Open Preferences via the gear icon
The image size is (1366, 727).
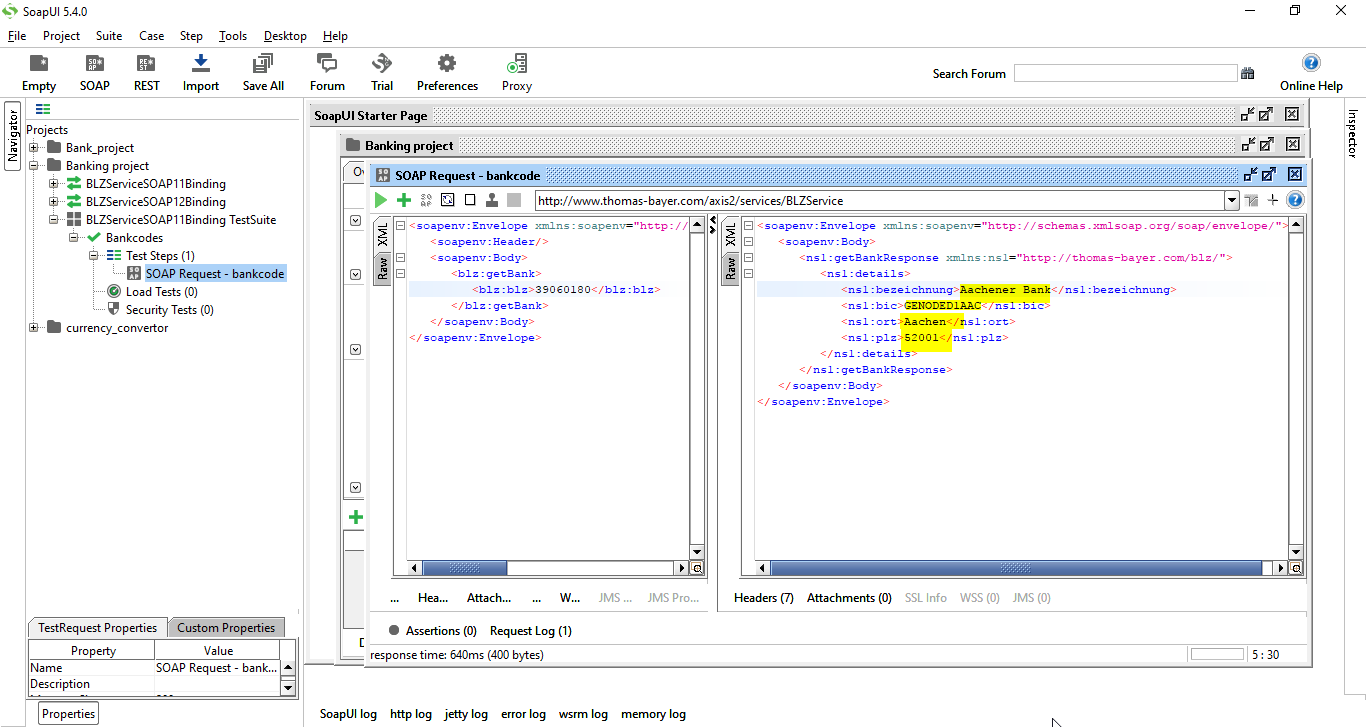click(446, 71)
